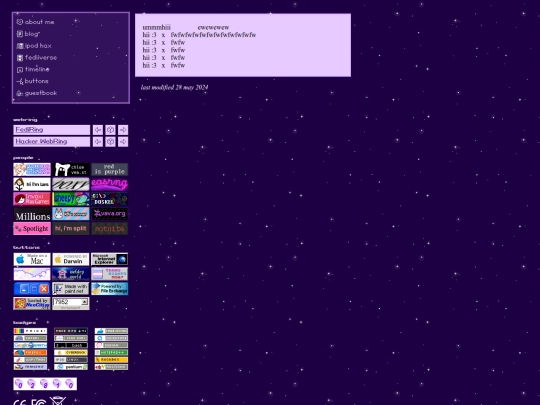The image size is (540, 405).
Task: Click the 'Made on a Mac' button
Action: coord(32,259)
